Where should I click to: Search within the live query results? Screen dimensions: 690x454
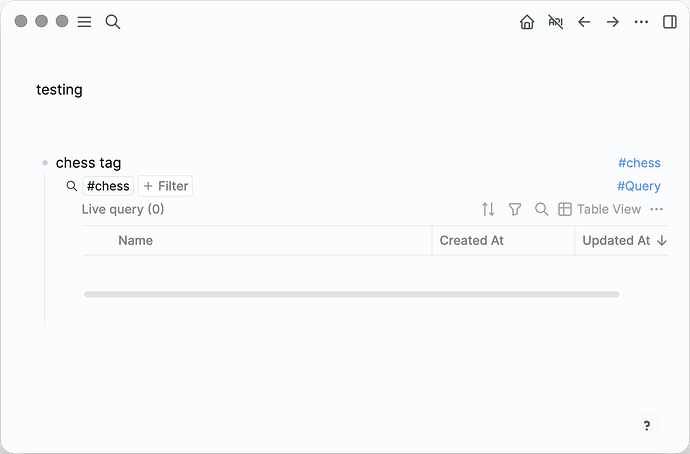(x=541, y=209)
